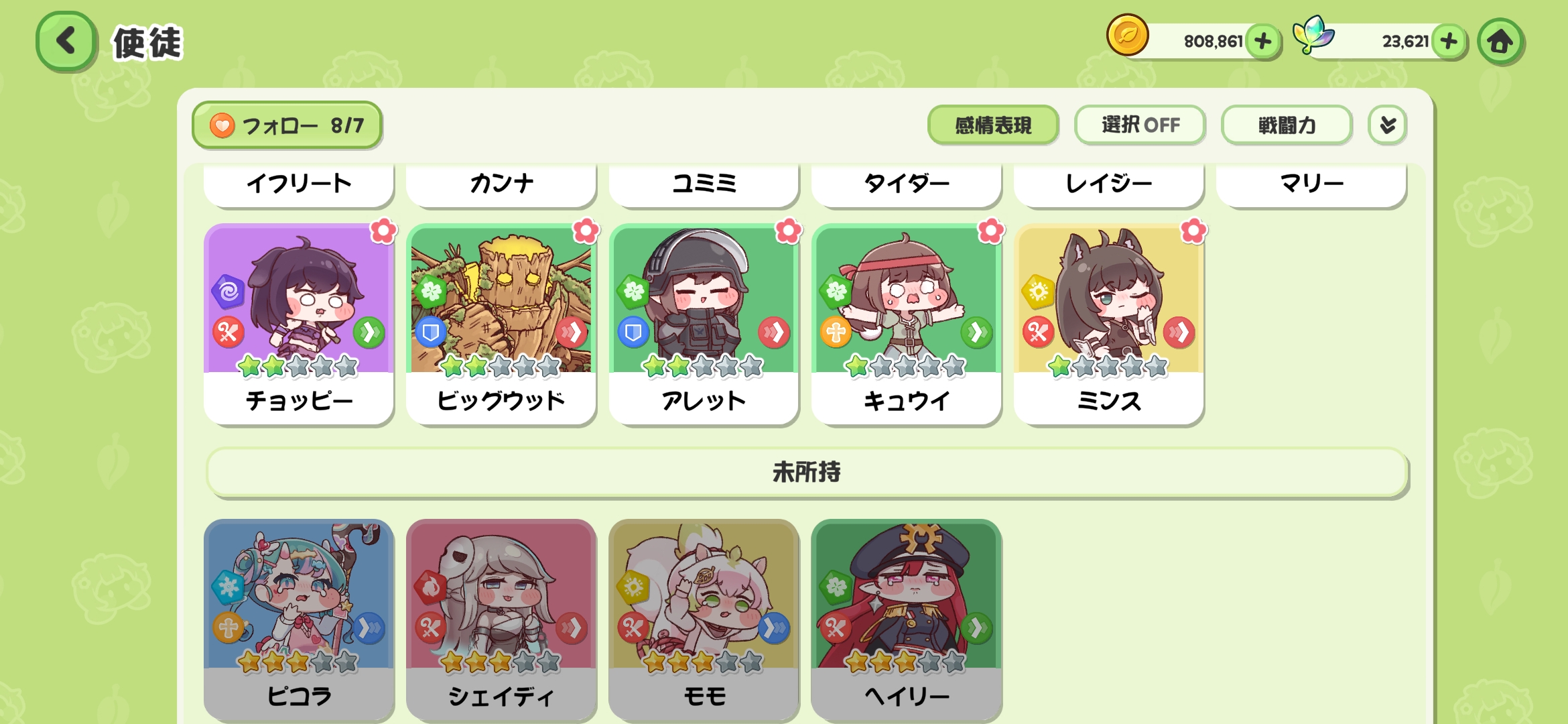Collapse the 未所持 section header
Screen dimensions: 1568x724
click(807, 472)
